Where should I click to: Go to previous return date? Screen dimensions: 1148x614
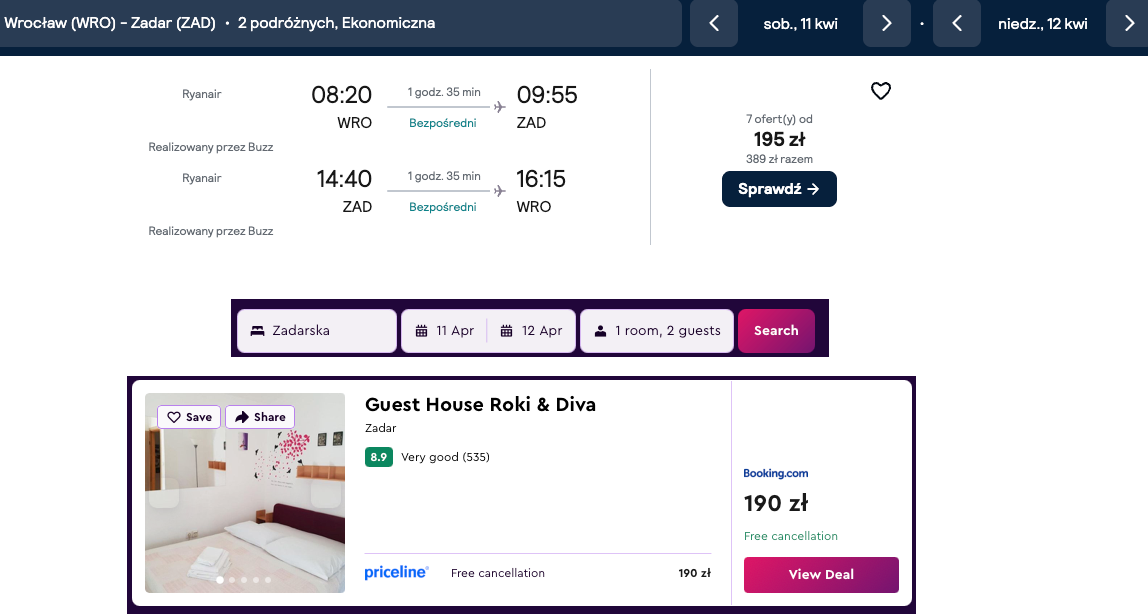[x=957, y=24]
